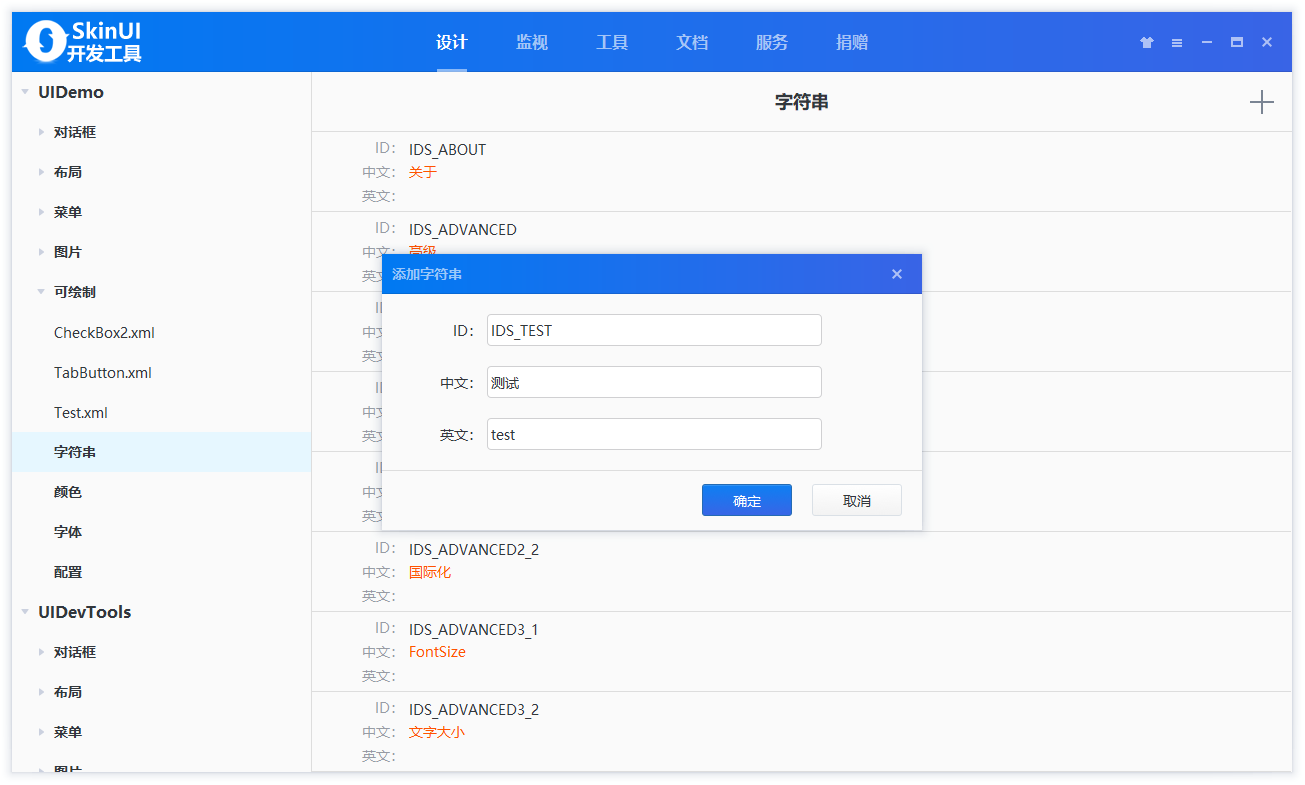Screen dimensions: 1305x785
Task: Switch to the 监视 tab
Action: pos(532,42)
